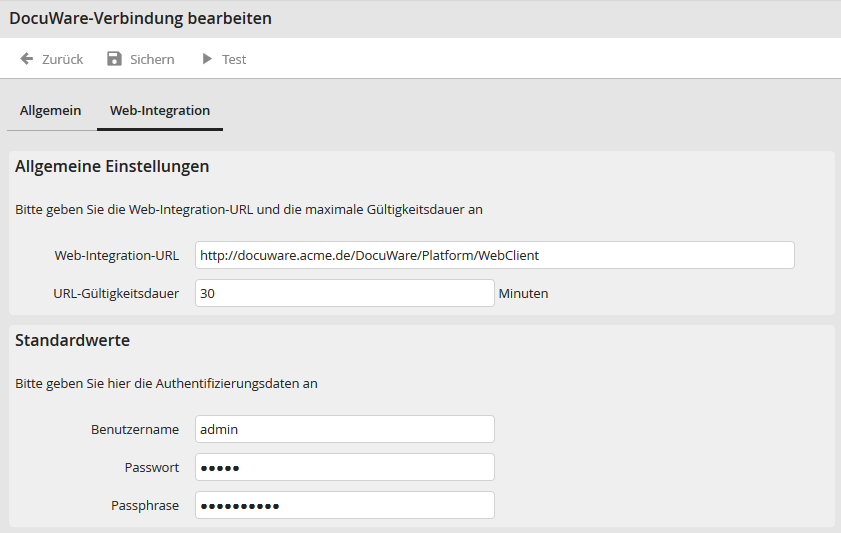Run the connection via Test label
841x533 pixels.
point(234,59)
